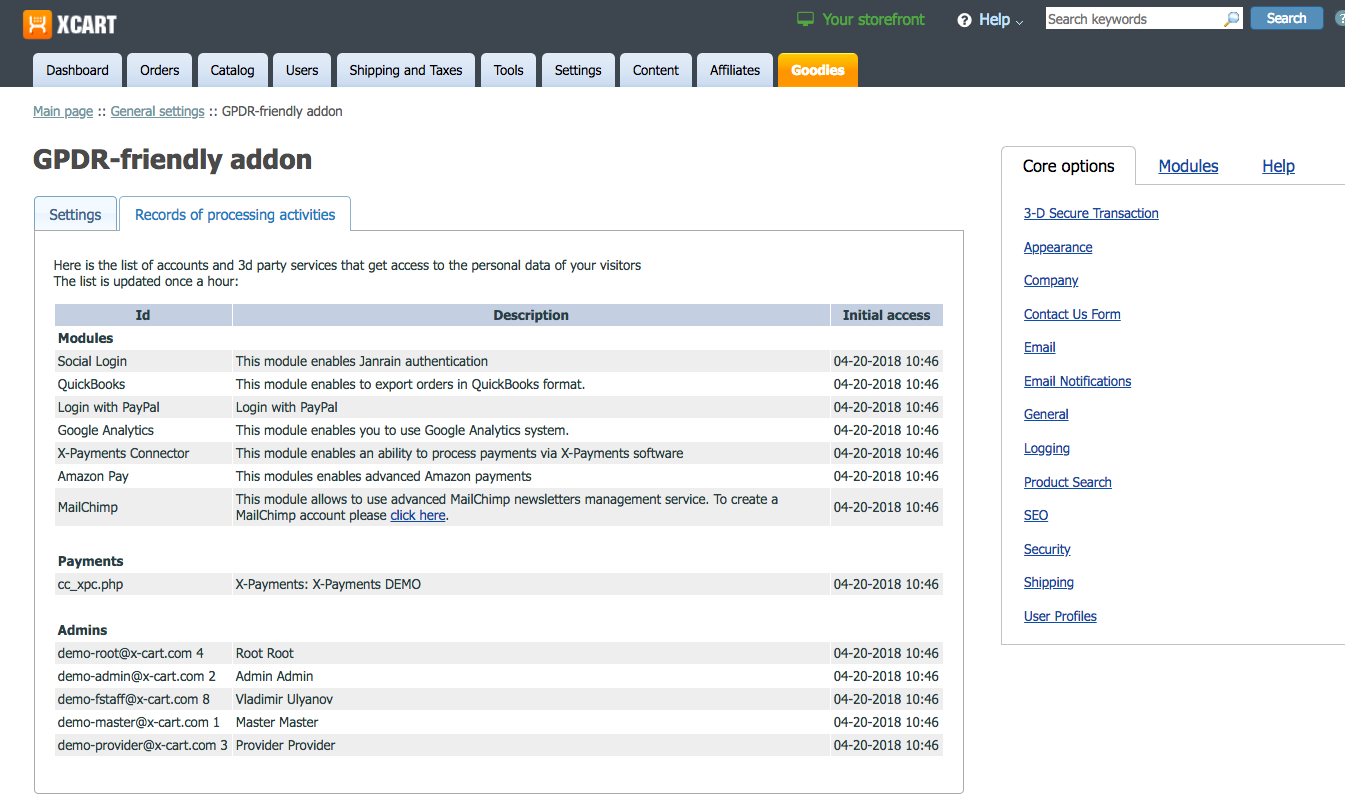
Task: Select demo-provider@x-cart.com admin row
Action: 499,745
